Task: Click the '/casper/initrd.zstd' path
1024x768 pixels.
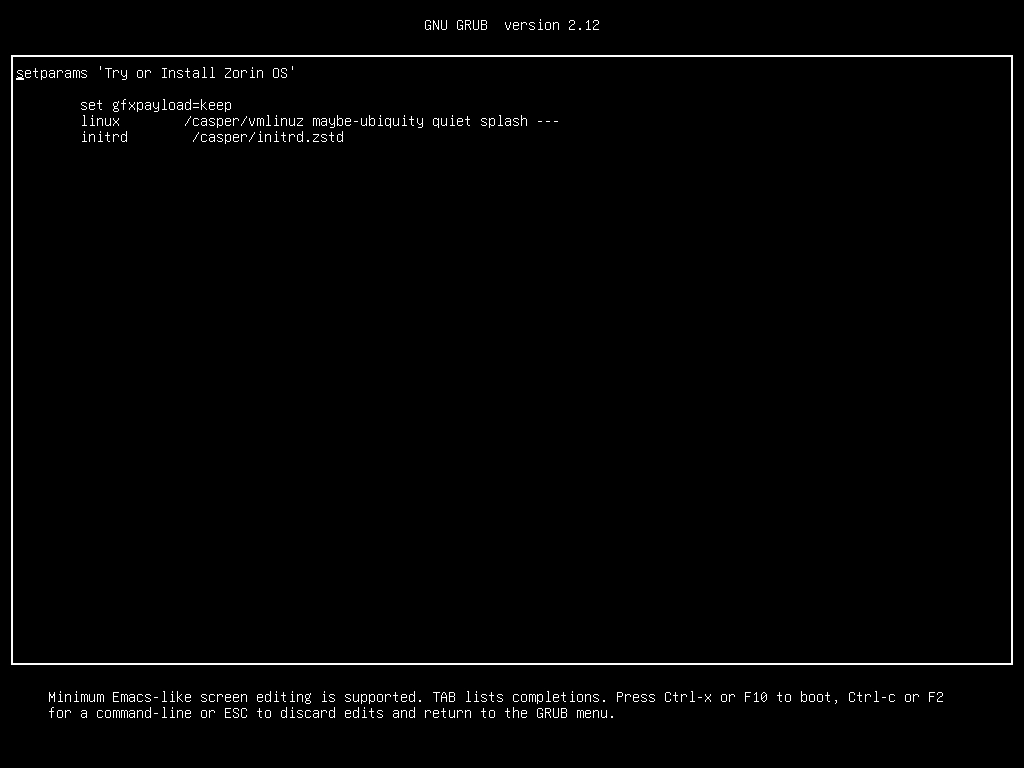Action: tap(268, 137)
